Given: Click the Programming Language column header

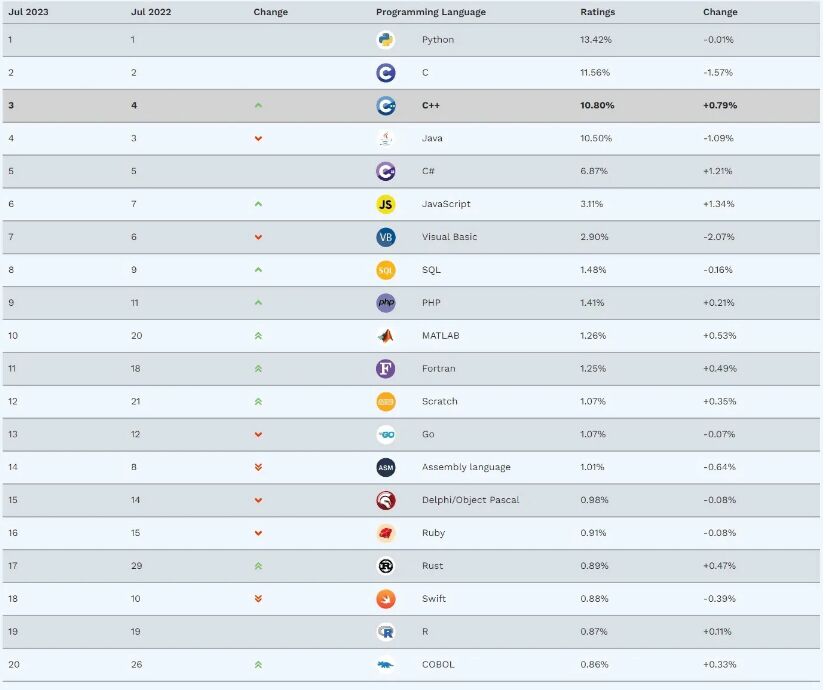Looking at the screenshot, I should [x=431, y=12].
